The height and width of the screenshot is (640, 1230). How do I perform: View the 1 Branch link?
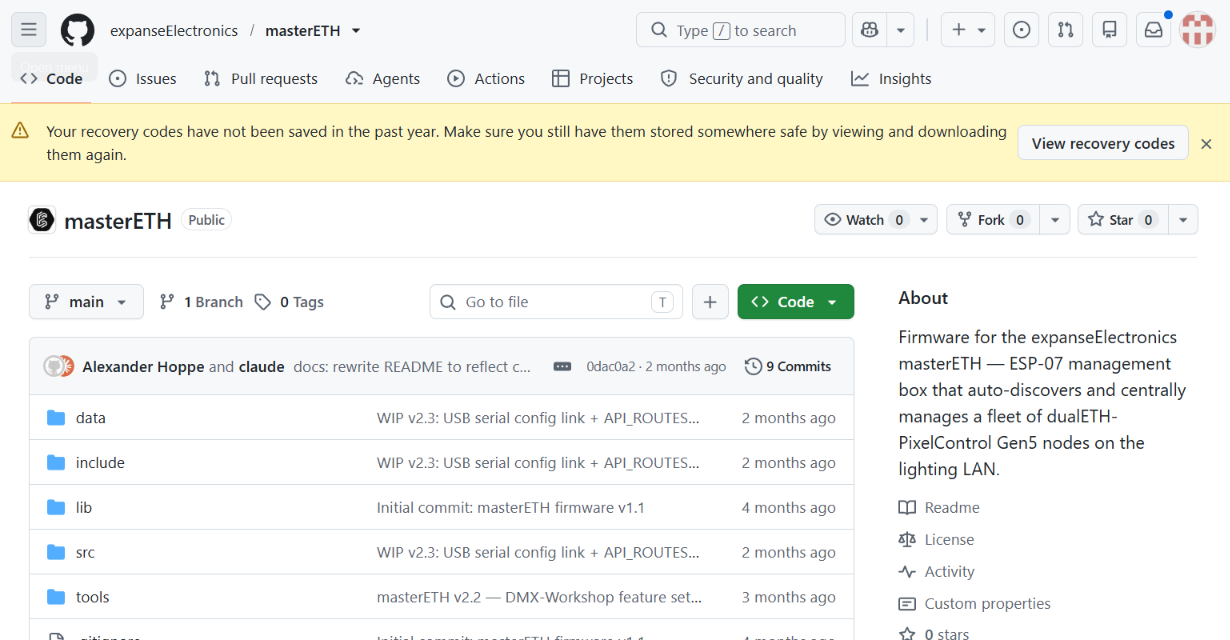(201, 302)
